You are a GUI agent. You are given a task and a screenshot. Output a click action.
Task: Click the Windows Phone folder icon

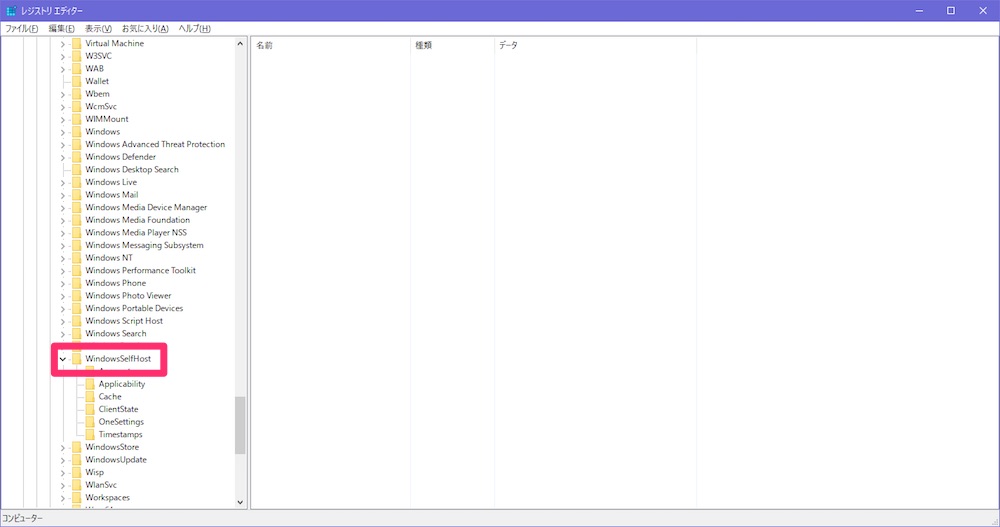point(77,283)
